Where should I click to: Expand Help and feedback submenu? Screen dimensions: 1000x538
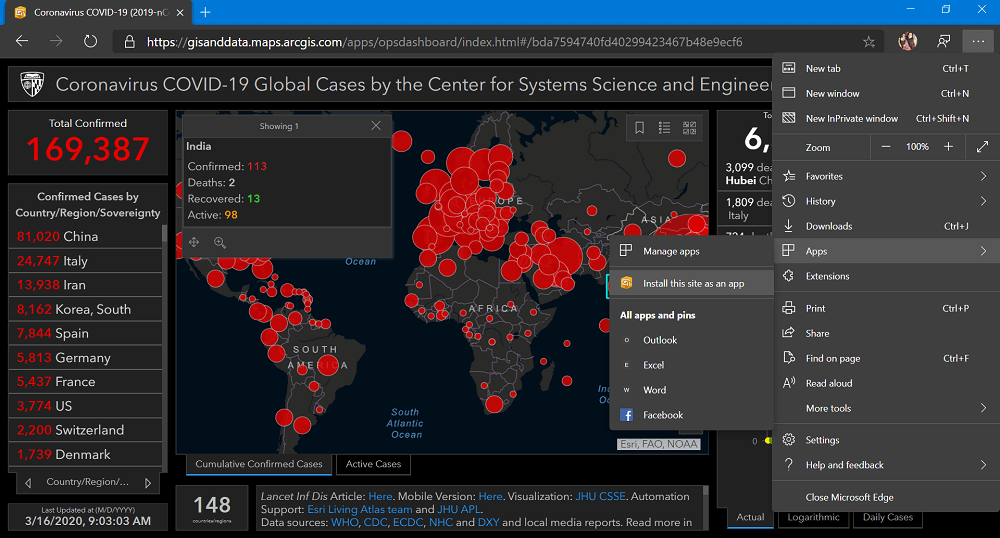tap(886, 465)
